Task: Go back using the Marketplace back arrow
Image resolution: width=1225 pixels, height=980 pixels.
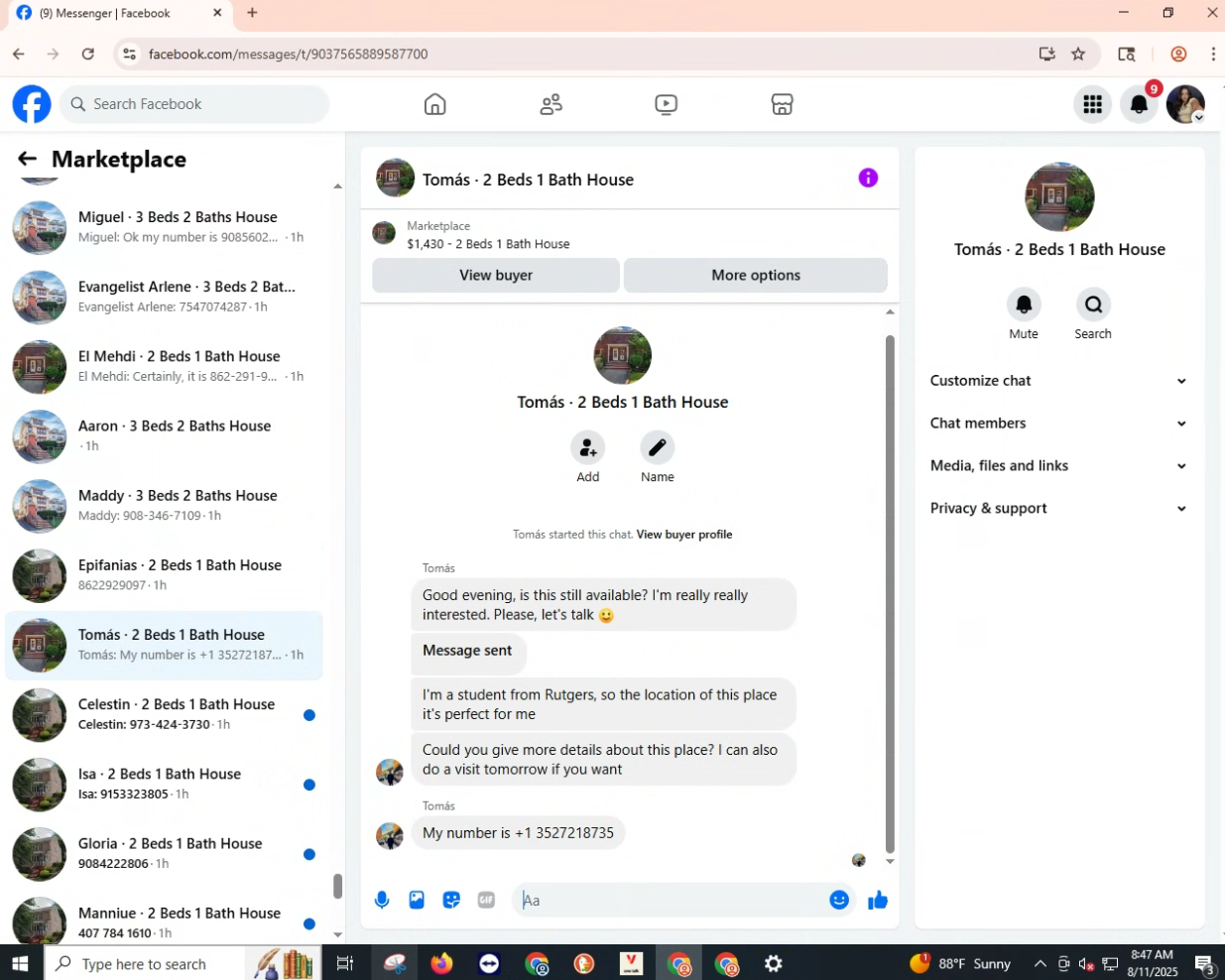Action: (28, 159)
